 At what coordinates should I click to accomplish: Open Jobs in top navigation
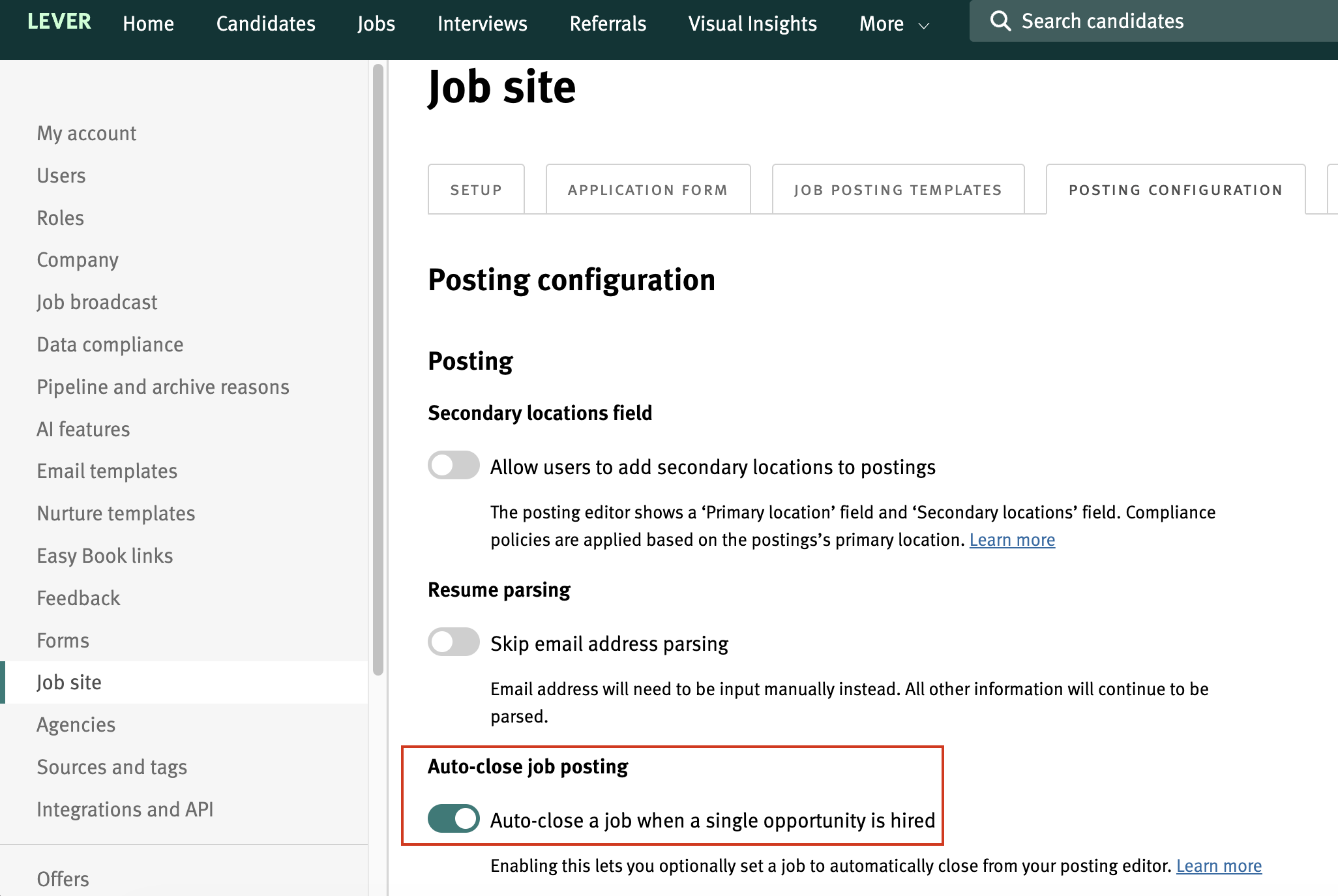pyautogui.click(x=376, y=23)
